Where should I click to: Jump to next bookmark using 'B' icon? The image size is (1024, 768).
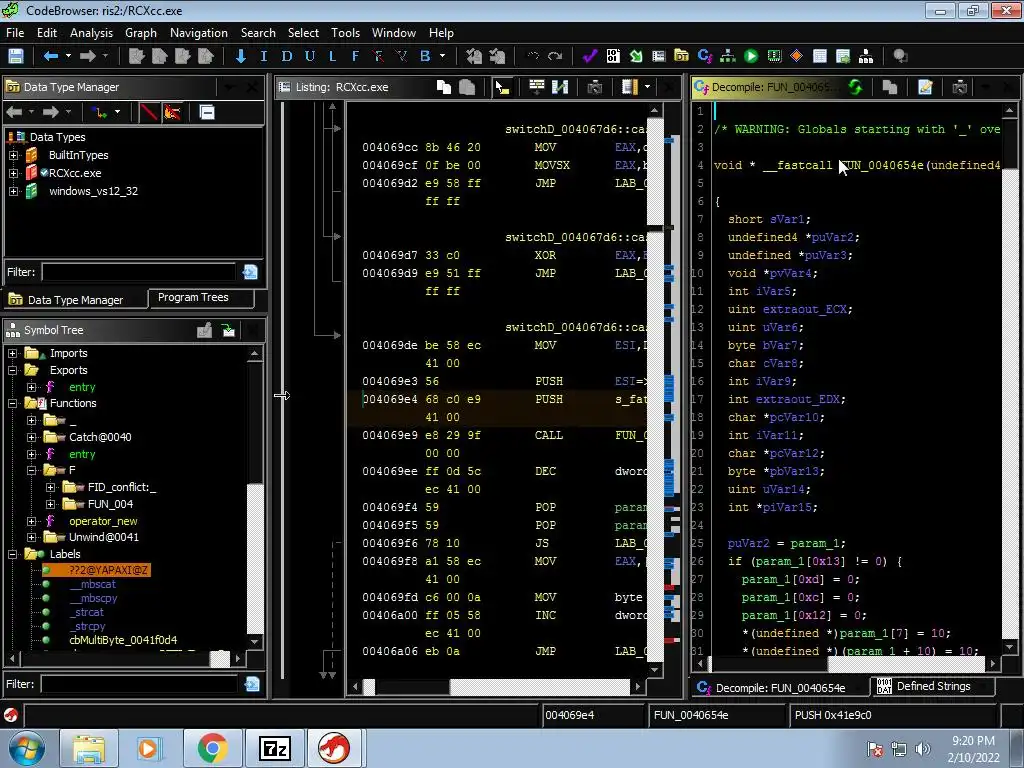(424, 56)
